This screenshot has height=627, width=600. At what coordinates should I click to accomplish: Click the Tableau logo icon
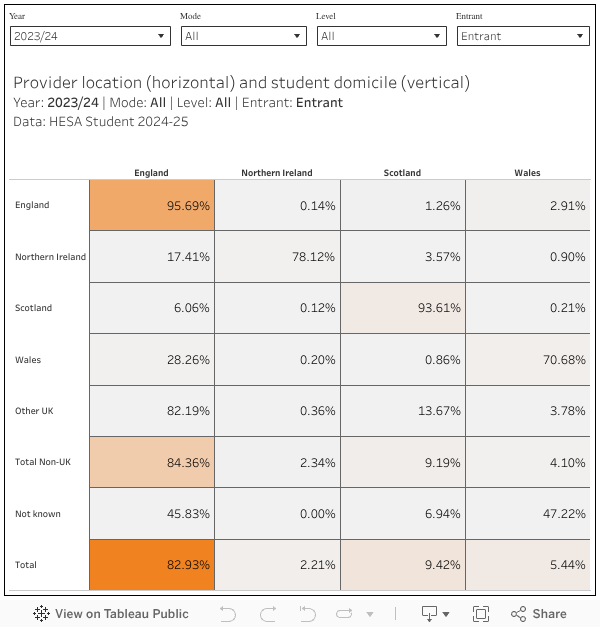(x=42, y=613)
